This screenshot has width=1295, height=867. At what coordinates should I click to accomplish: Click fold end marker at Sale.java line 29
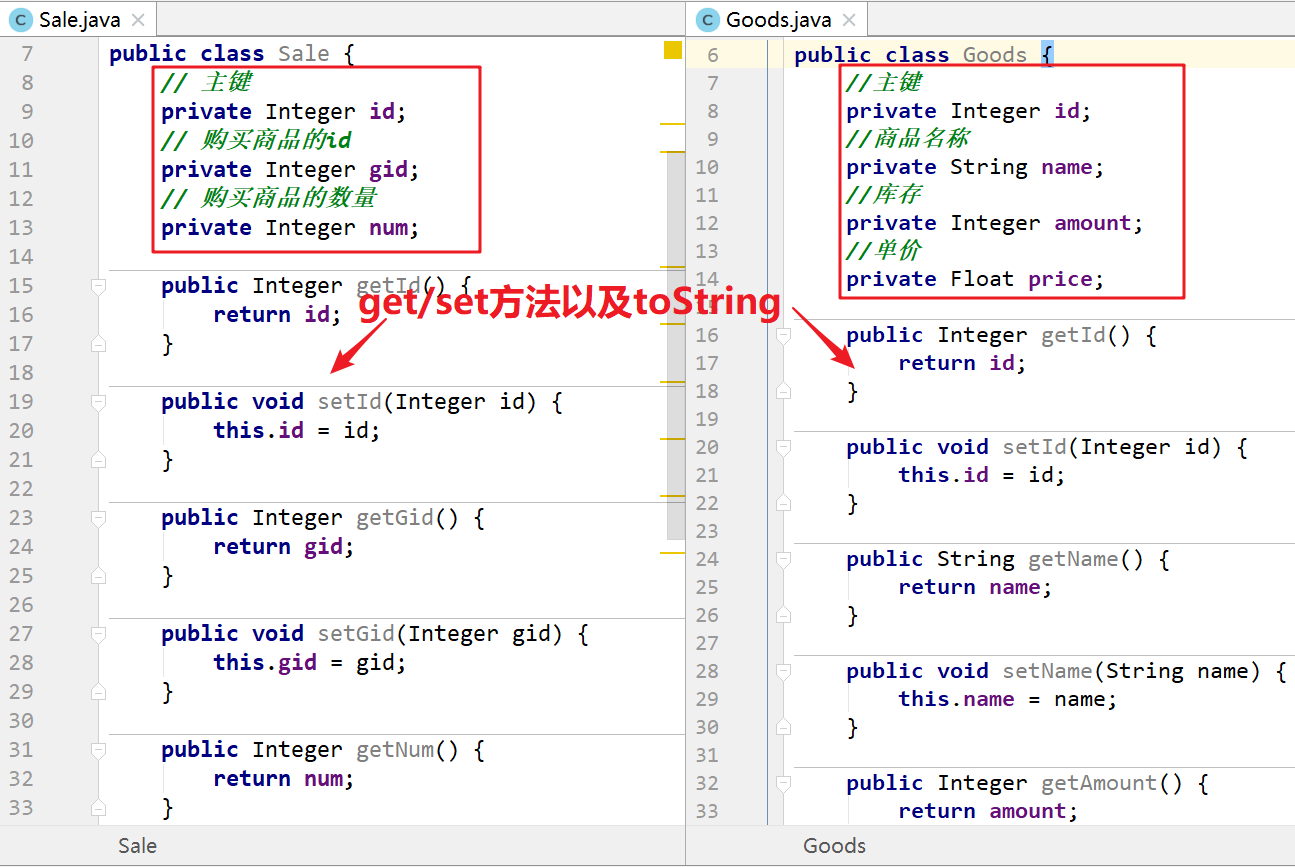(98, 692)
